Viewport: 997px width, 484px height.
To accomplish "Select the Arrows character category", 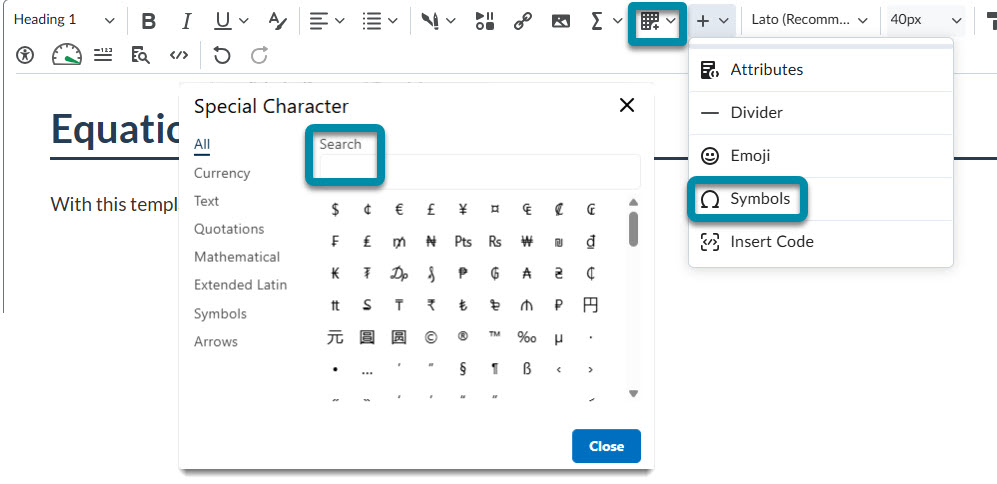I will (216, 342).
